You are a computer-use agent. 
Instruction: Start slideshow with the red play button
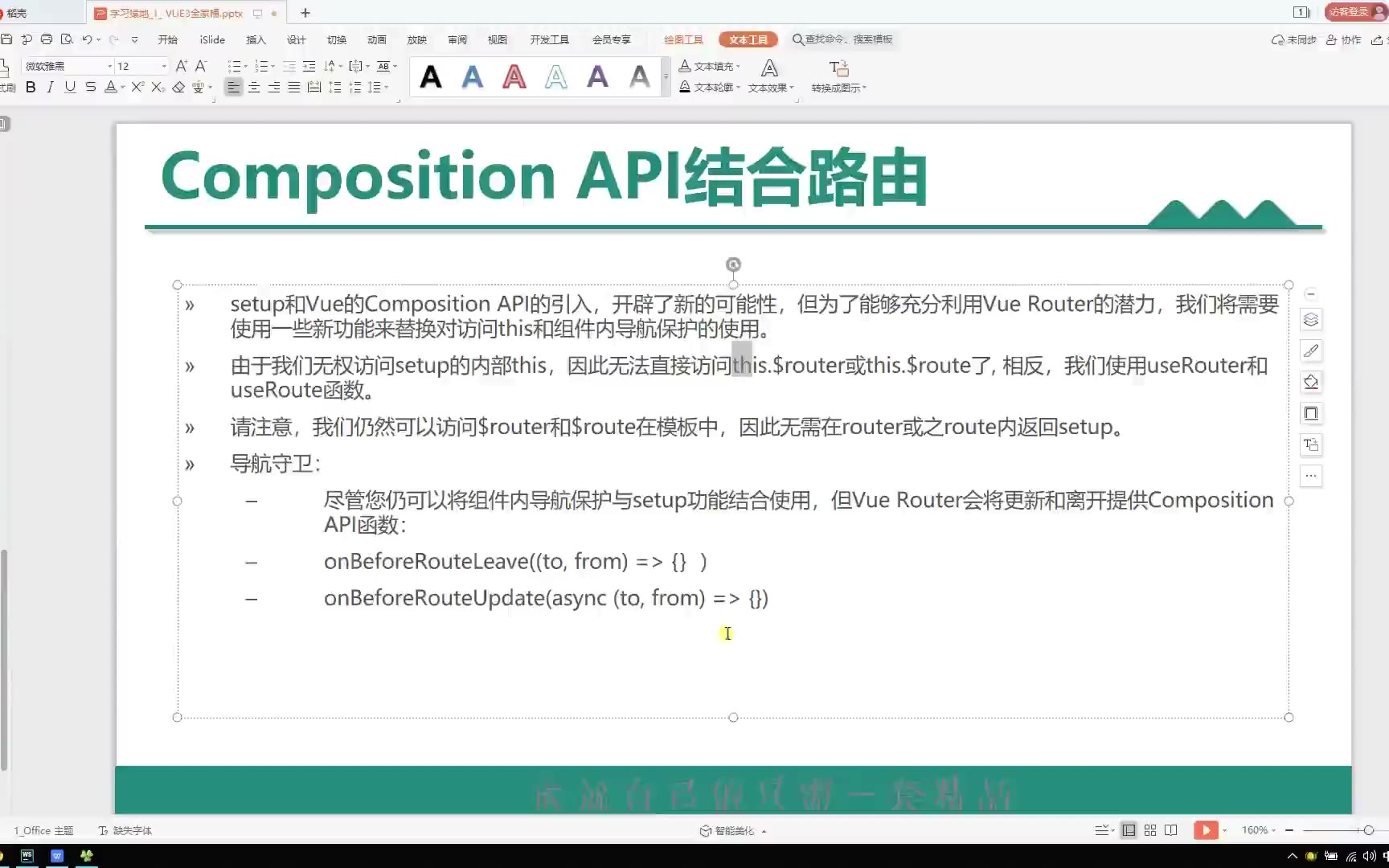pos(1205,830)
